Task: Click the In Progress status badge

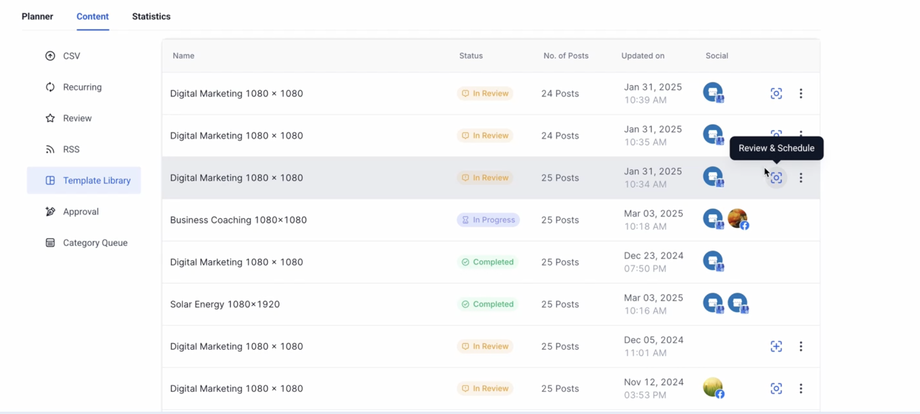Action: click(x=488, y=220)
